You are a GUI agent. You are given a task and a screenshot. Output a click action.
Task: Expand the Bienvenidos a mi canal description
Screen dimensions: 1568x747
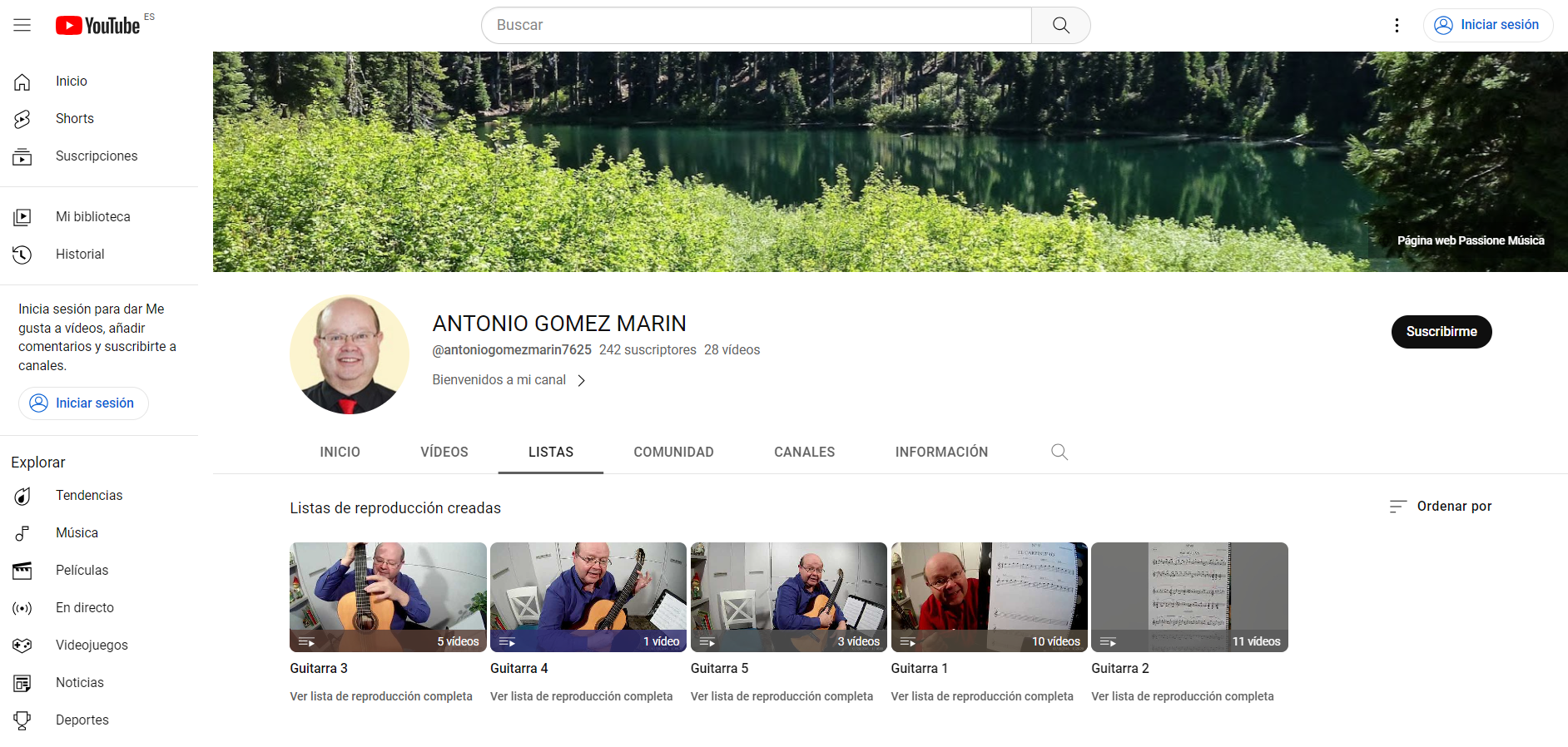tap(509, 380)
